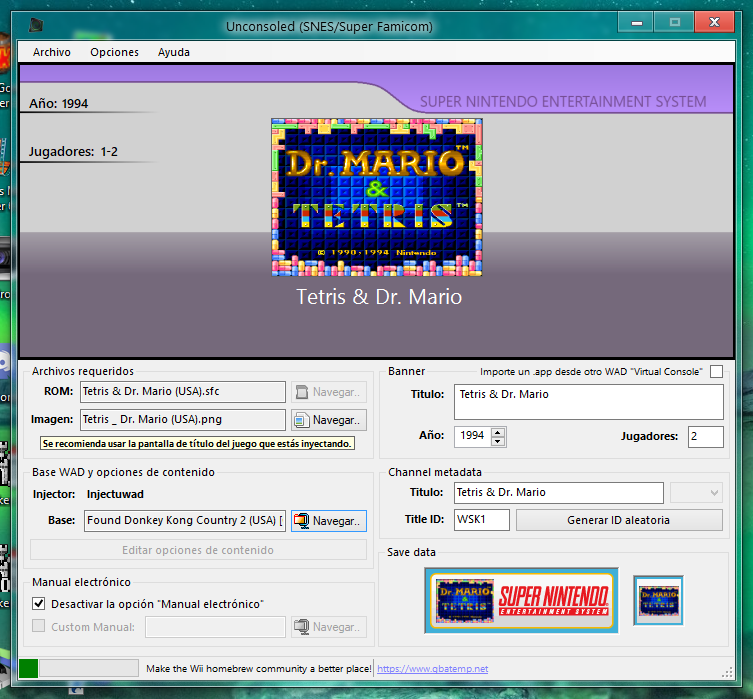Click the Dr. Mario & Tetris title screen preview
Viewport: 753px width, 699px height.
click(x=377, y=197)
